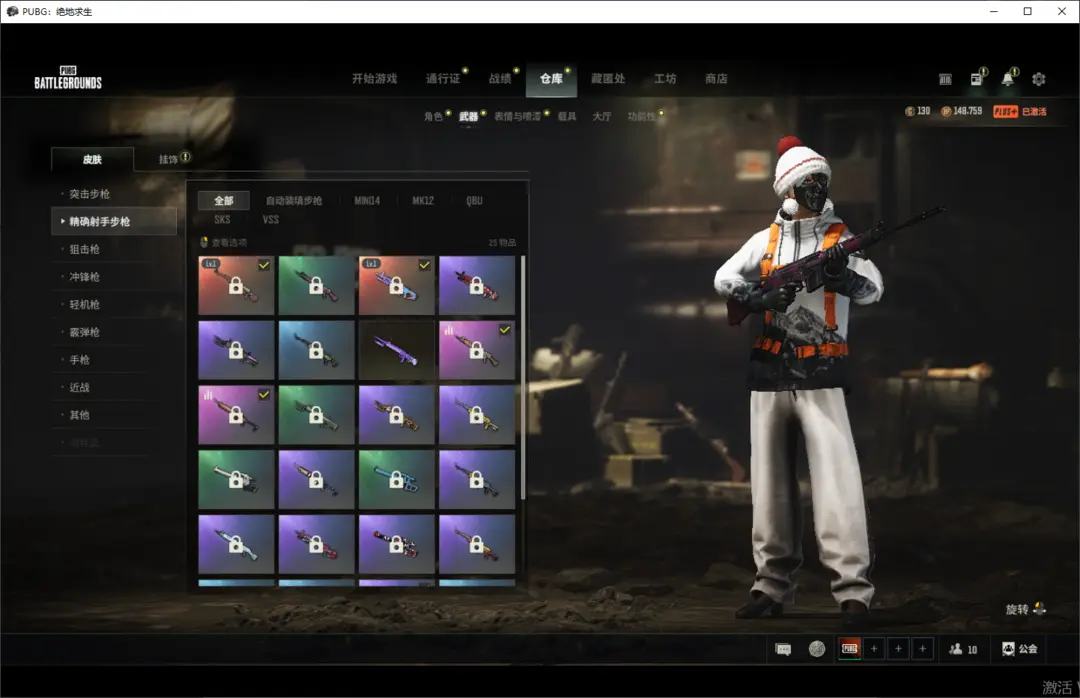
Task: Select the 武器 sub-tab
Action: [x=468, y=116]
